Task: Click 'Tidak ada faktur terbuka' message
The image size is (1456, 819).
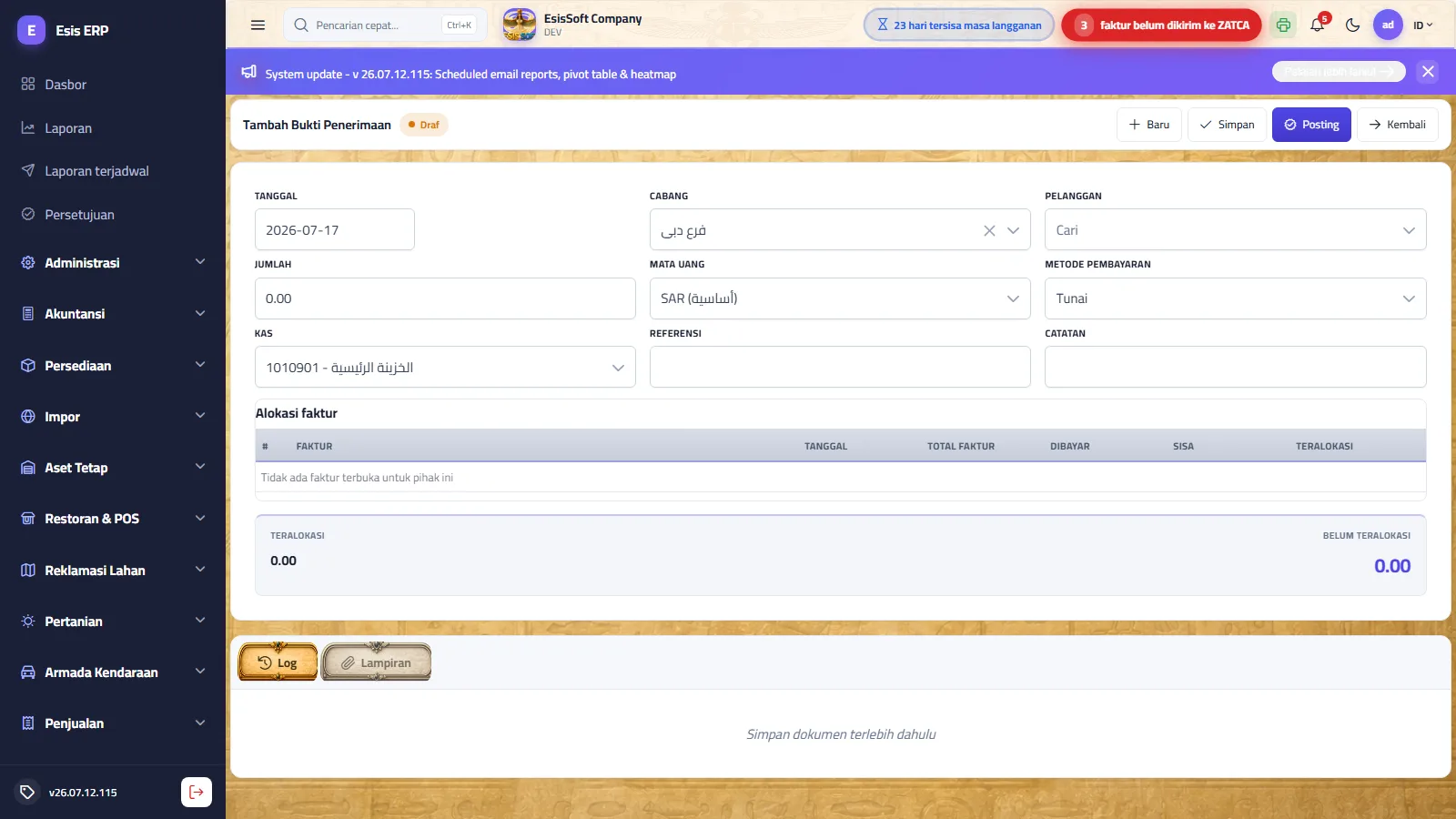Action: pos(357,478)
